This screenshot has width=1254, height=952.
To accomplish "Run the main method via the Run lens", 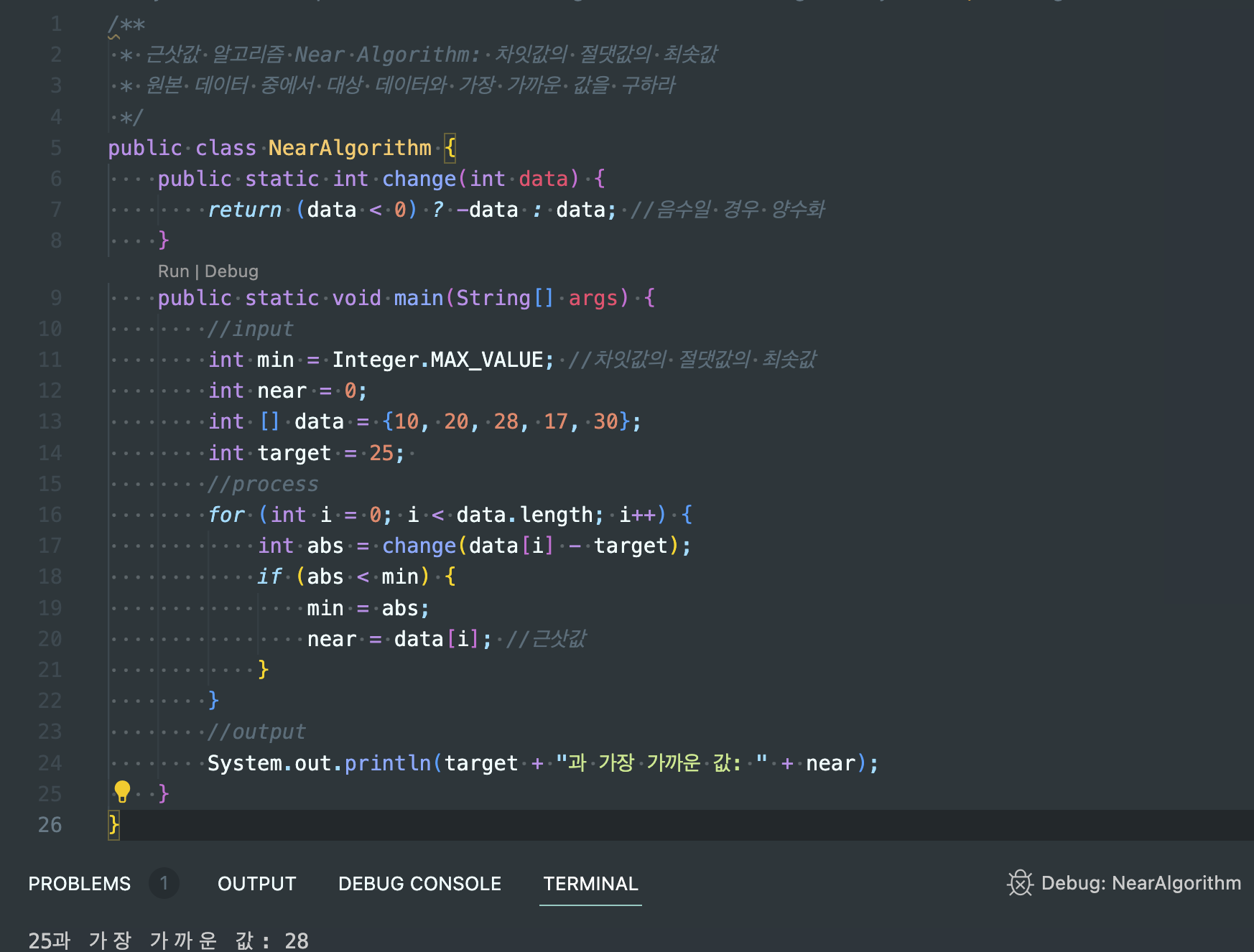I will (x=174, y=271).
